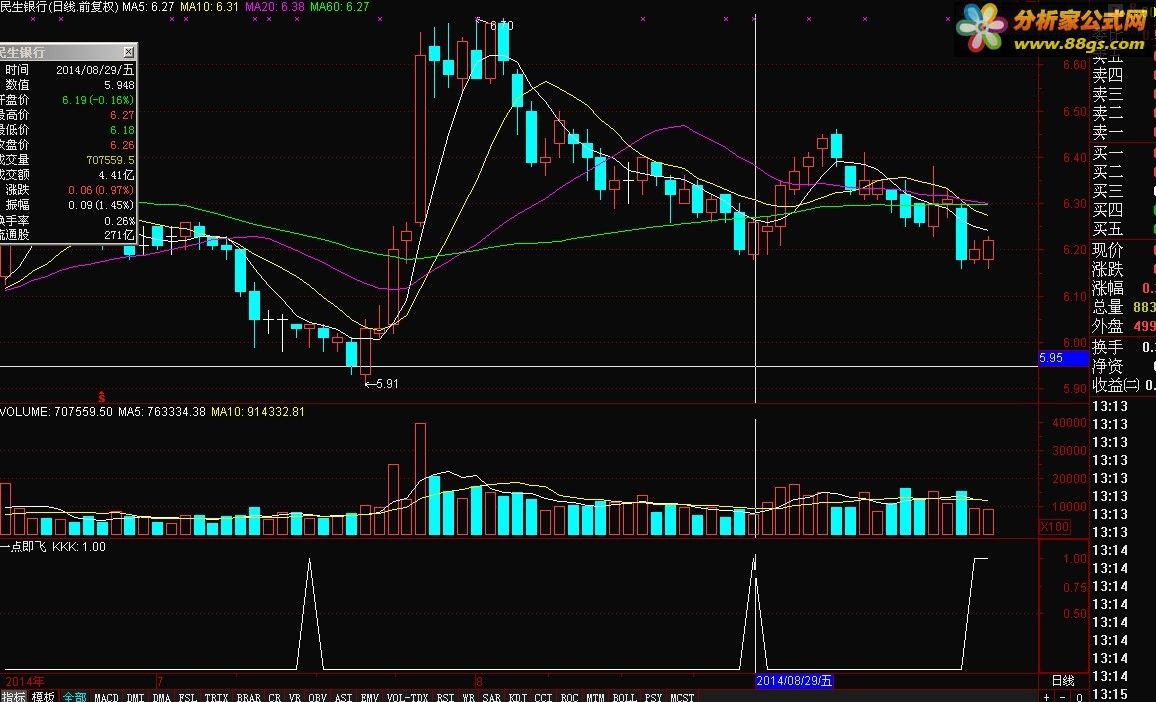Select the CCI indicator tab
The image size is (1156, 702).
543,697
